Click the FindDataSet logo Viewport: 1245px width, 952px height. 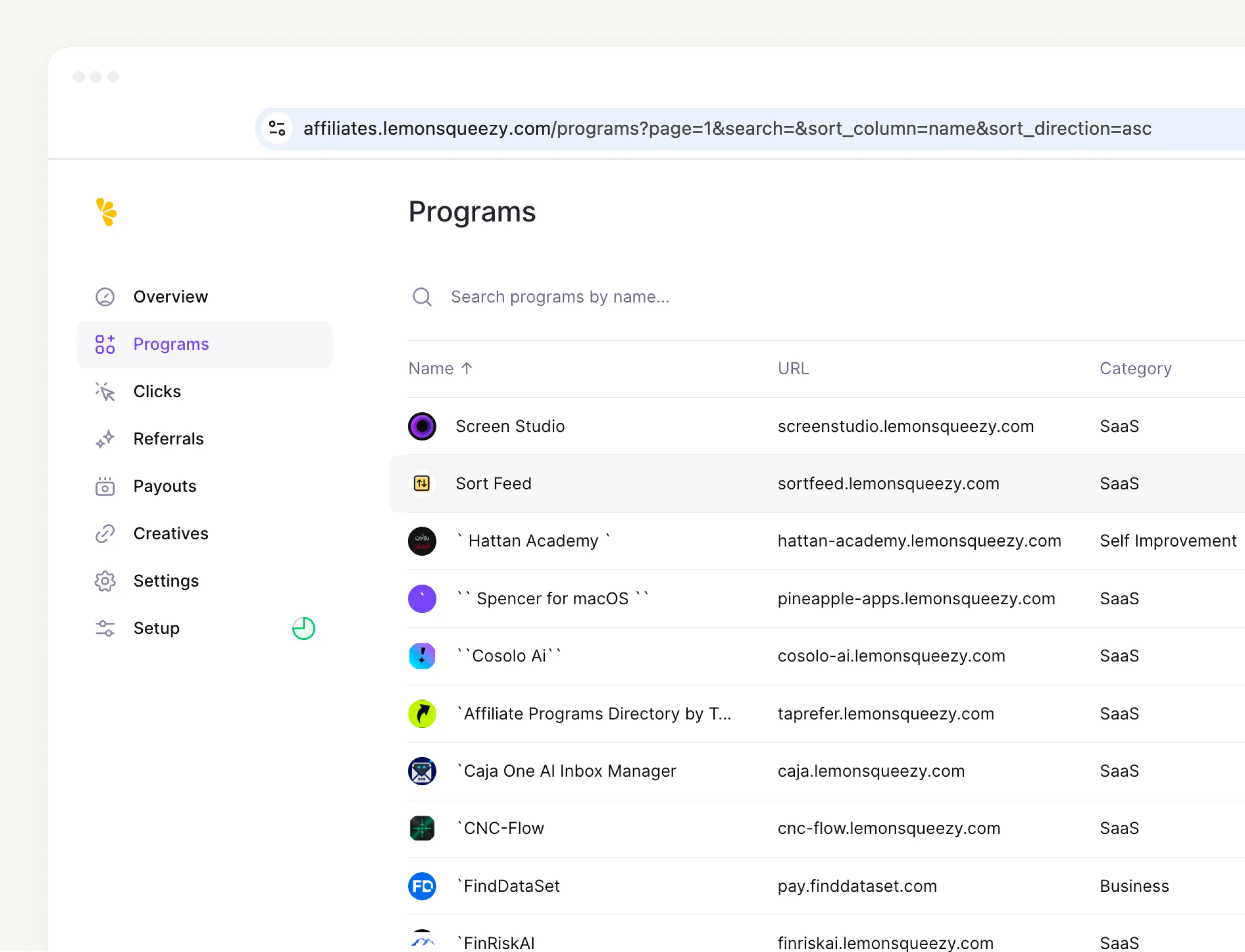click(x=422, y=886)
